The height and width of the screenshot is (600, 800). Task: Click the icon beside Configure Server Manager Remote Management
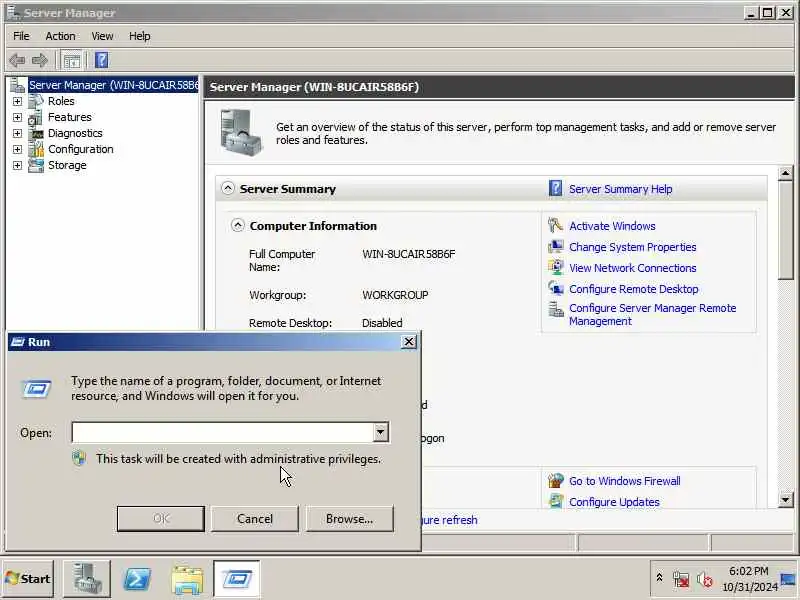point(555,309)
